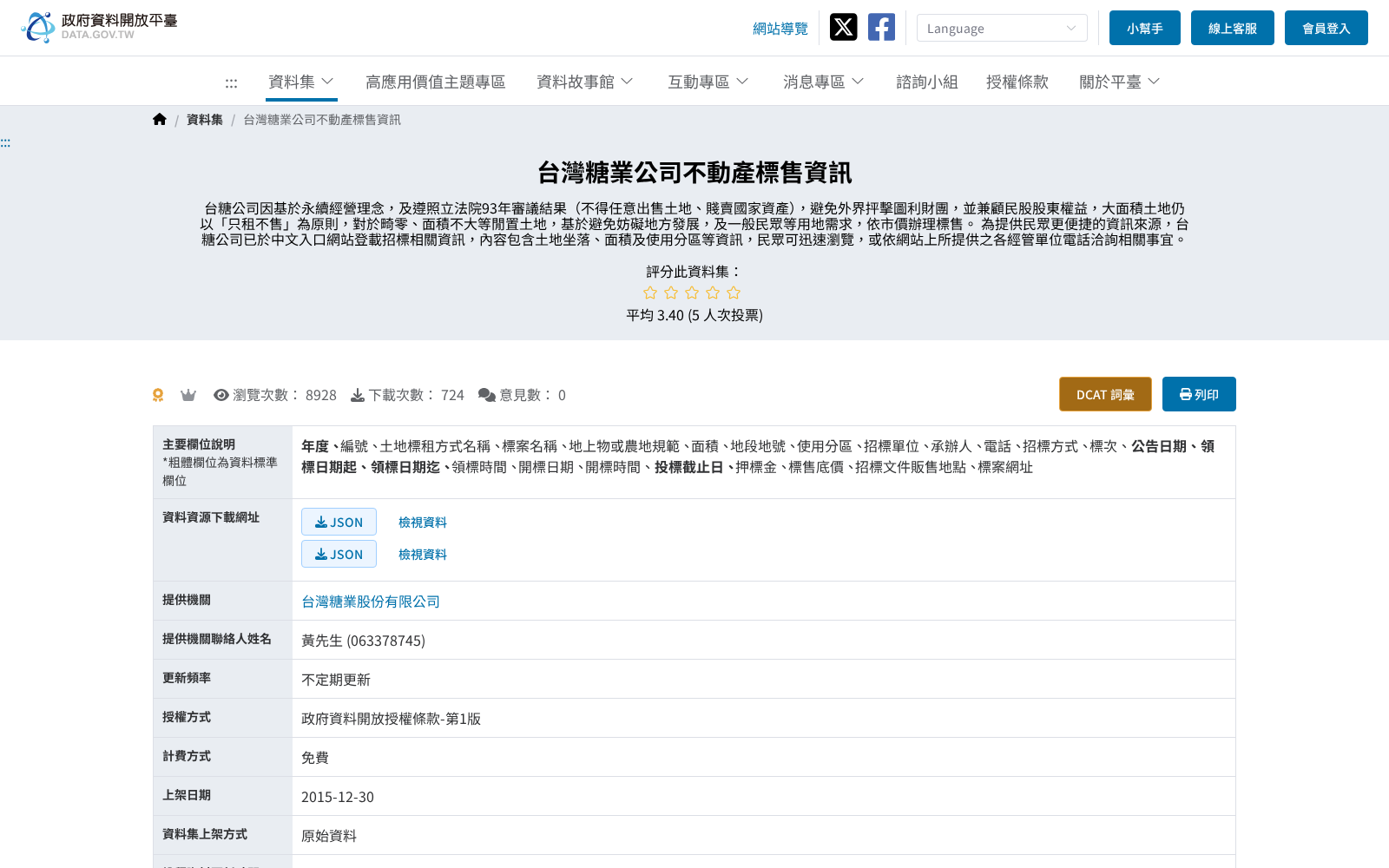Viewport: 1389px width, 868px height.
Task: Open the Facebook social icon
Action: [x=881, y=27]
